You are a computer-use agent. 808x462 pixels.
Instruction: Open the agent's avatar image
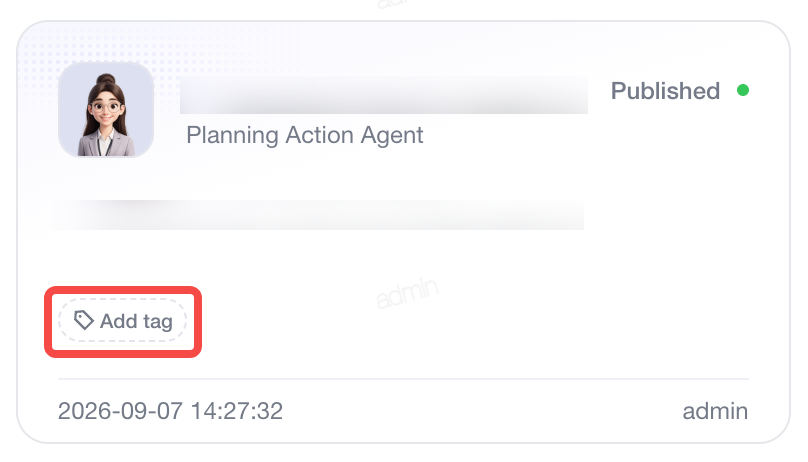[106, 110]
